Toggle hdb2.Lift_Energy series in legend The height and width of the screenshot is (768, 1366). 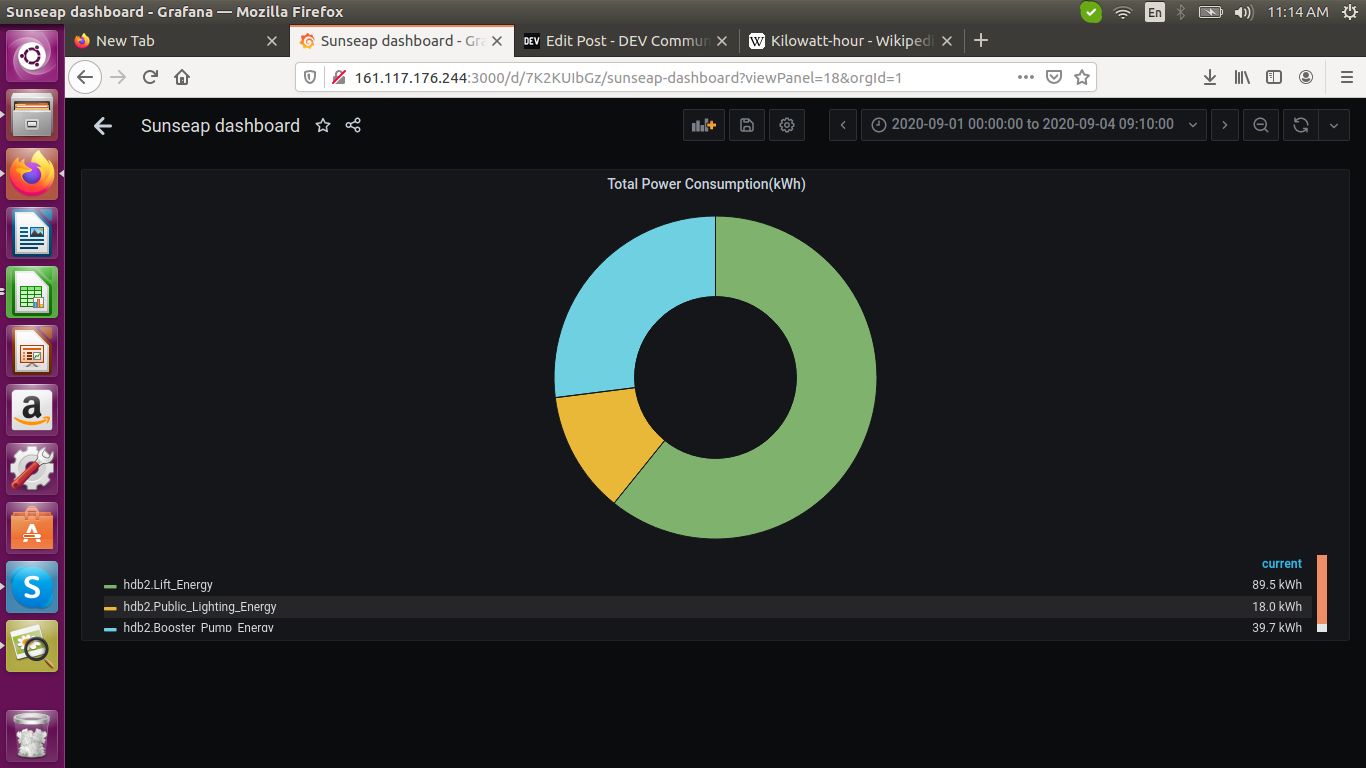tap(168, 585)
